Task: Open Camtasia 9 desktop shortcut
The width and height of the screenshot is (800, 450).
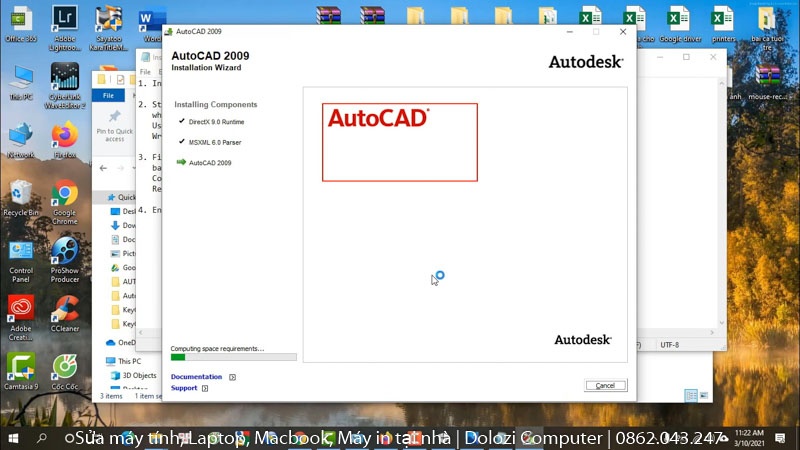Action: pos(21,372)
